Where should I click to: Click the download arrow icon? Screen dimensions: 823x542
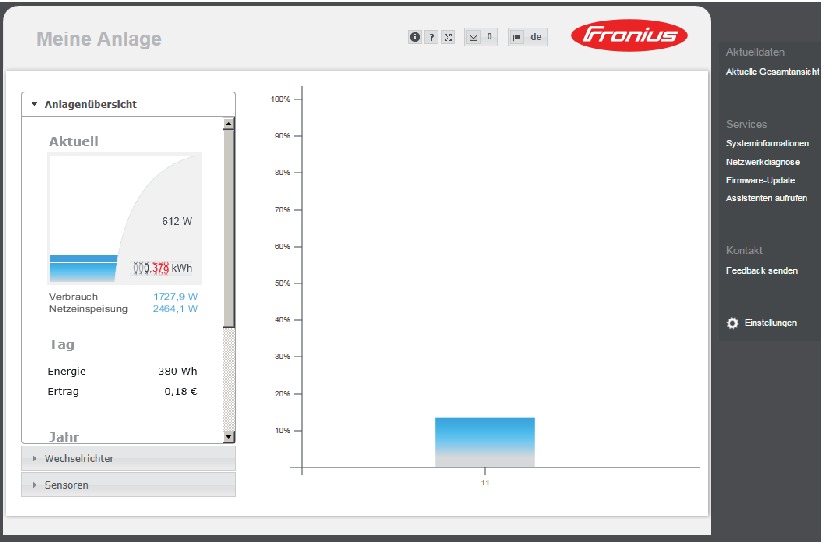click(x=474, y=37)
